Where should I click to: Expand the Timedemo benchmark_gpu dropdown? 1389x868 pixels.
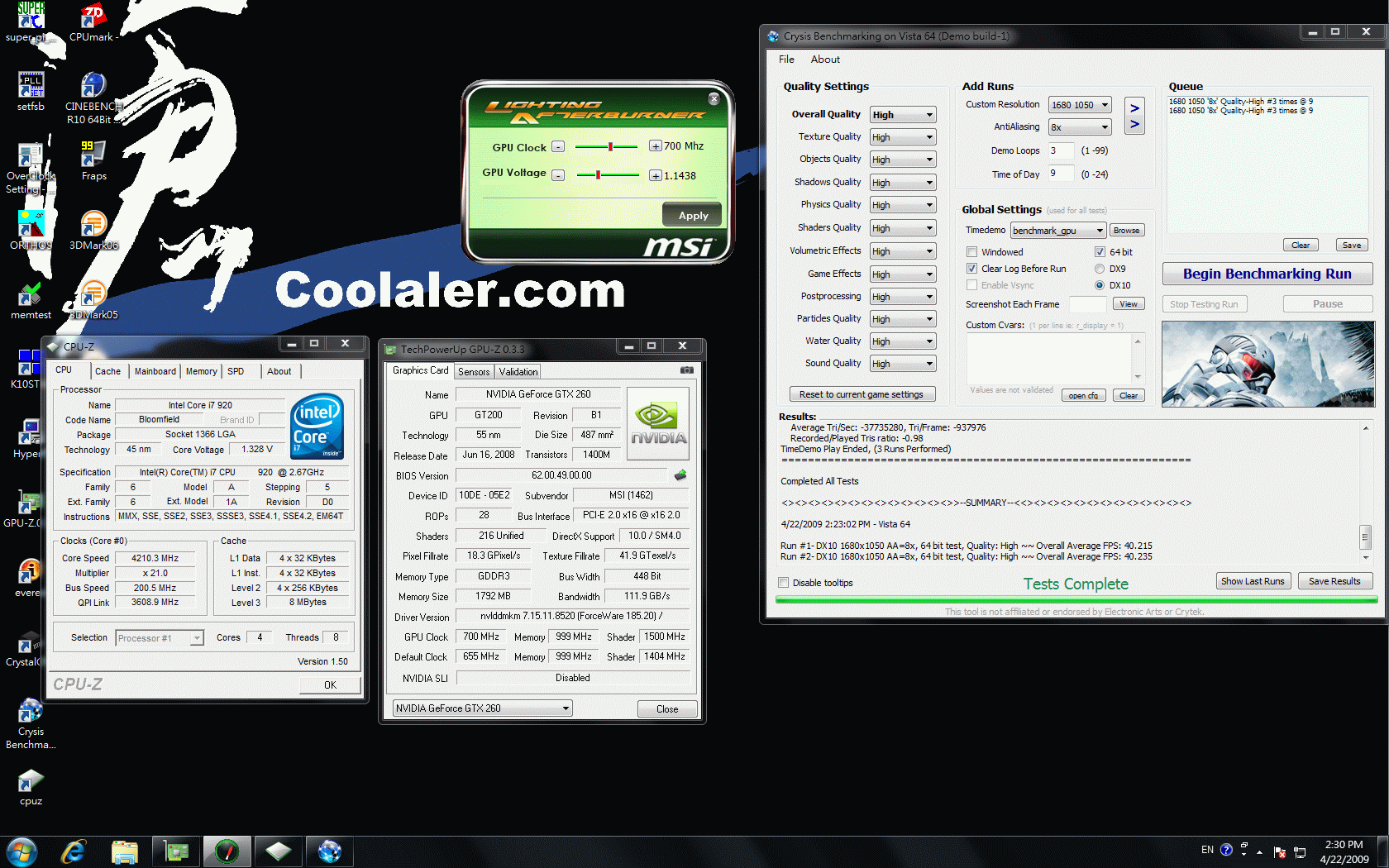(1058, 231)
